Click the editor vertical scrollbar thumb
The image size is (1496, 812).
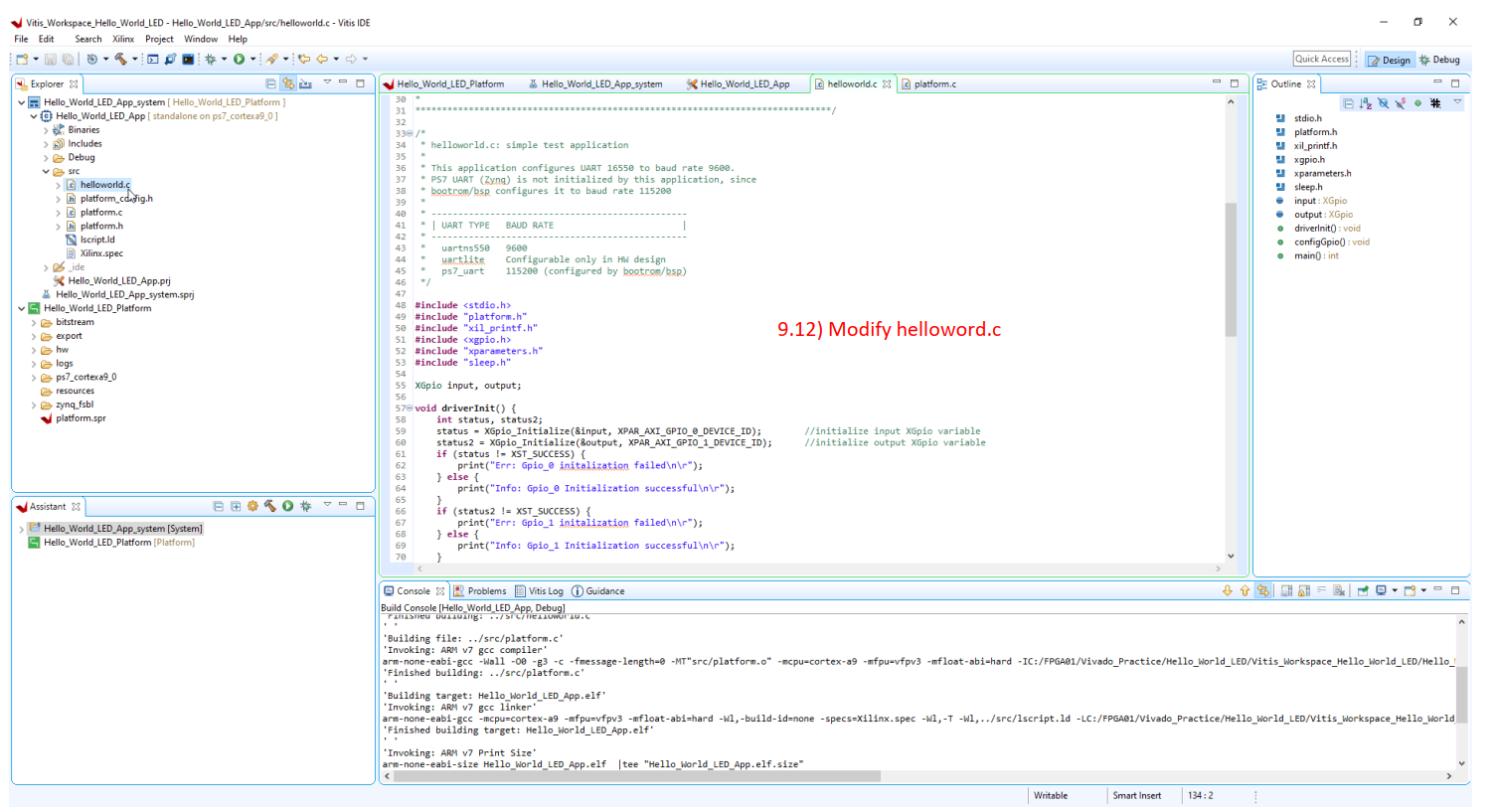(x=1231, y=269)
